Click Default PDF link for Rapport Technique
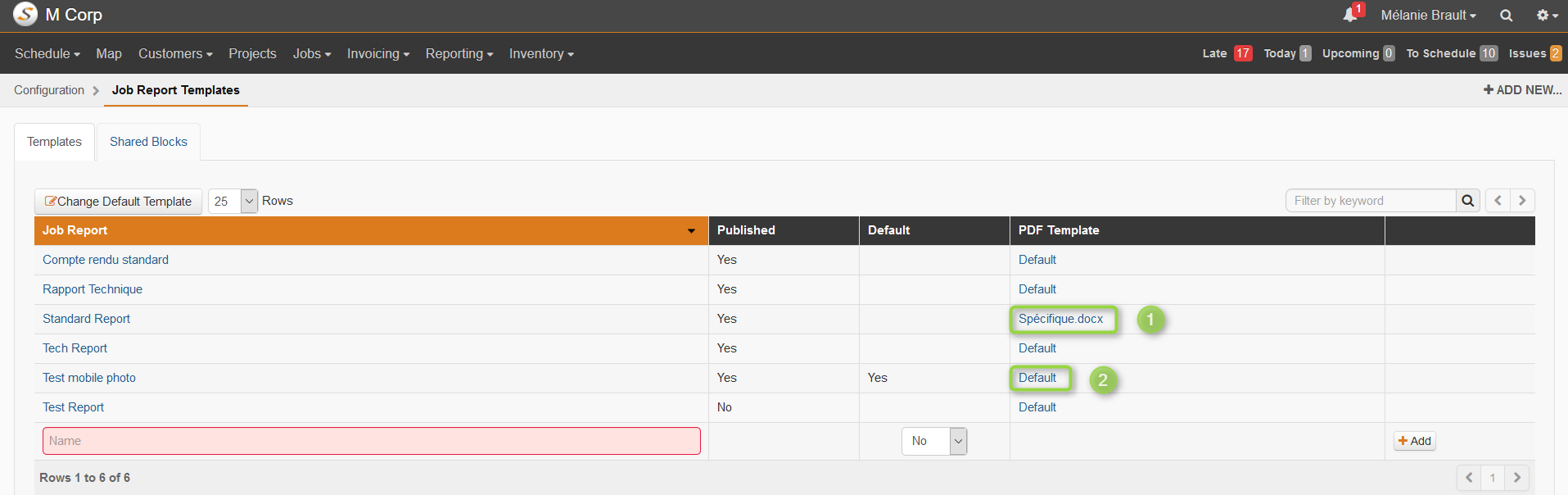 coord(1037,289)
